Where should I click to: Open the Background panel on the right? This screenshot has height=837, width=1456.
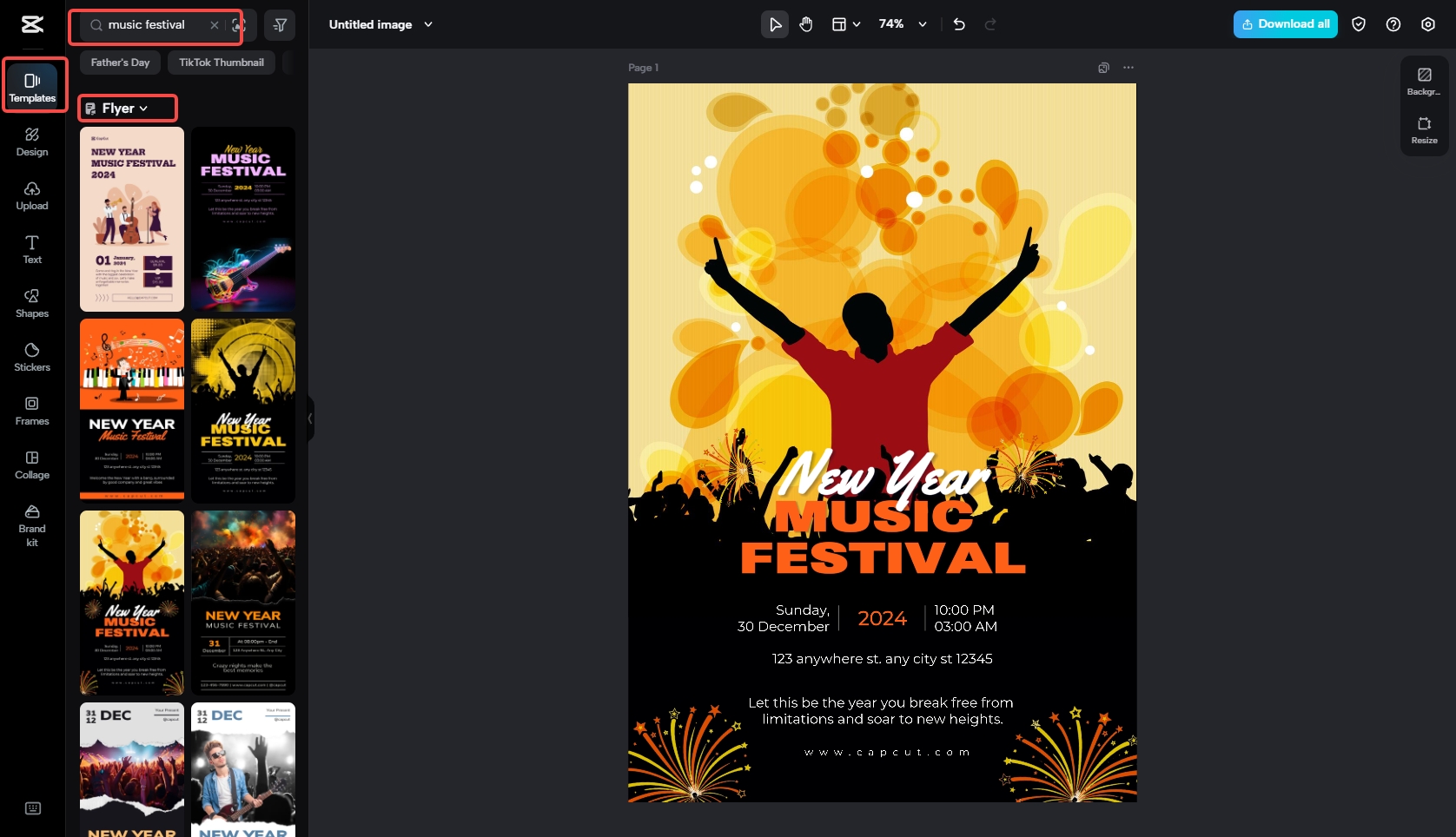pos(1424,79)
